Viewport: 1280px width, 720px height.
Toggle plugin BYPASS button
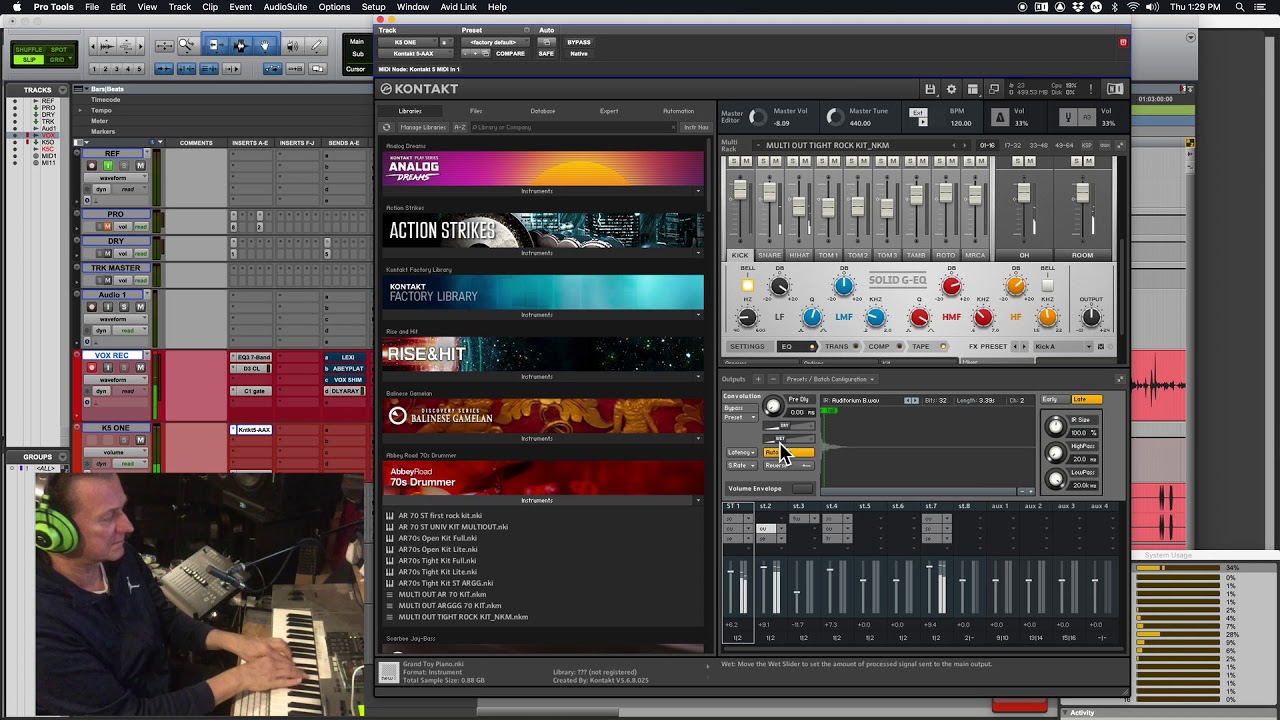(x=578, y=43)
